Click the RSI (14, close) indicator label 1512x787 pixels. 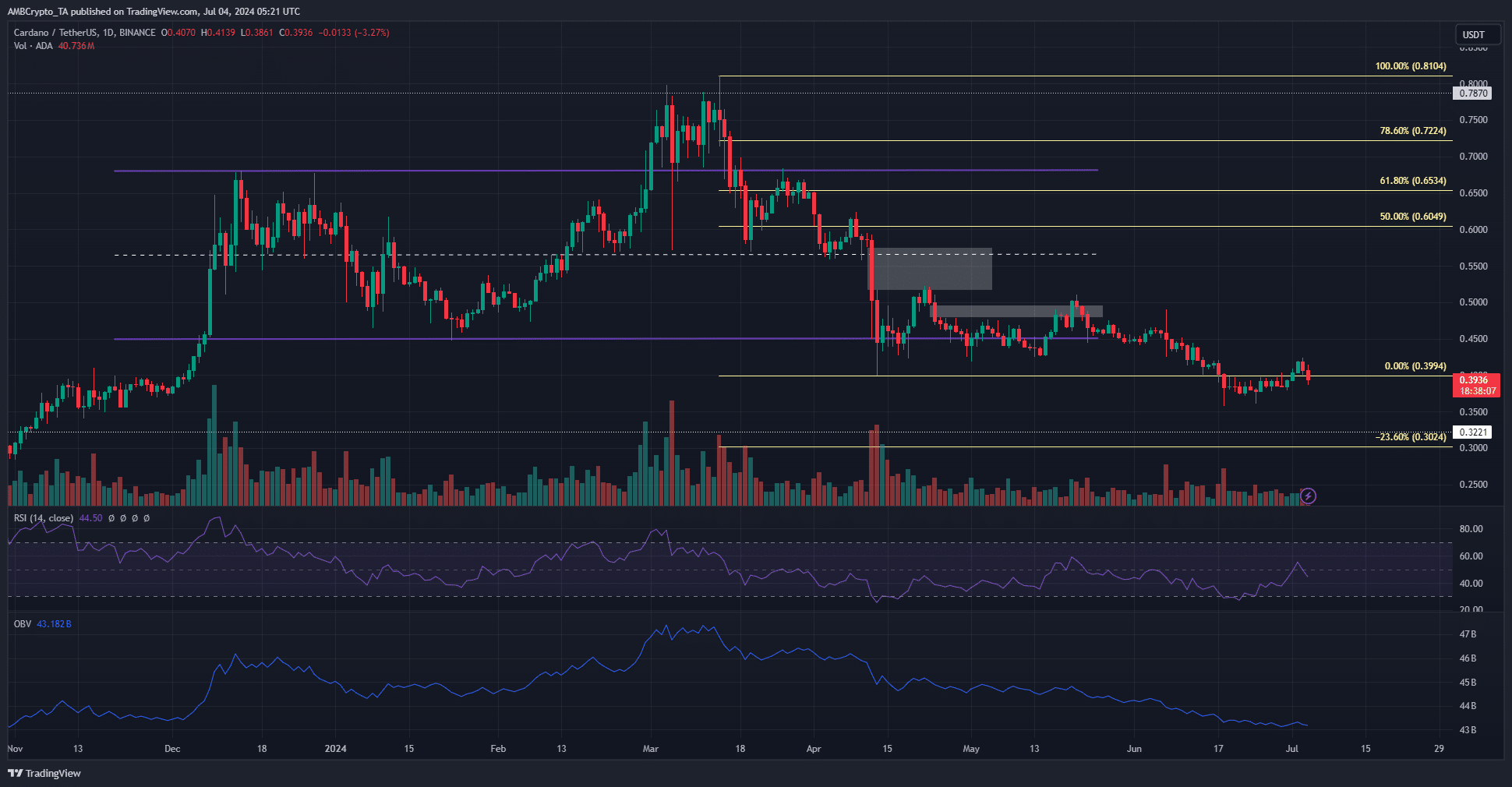tap(44, 518)
